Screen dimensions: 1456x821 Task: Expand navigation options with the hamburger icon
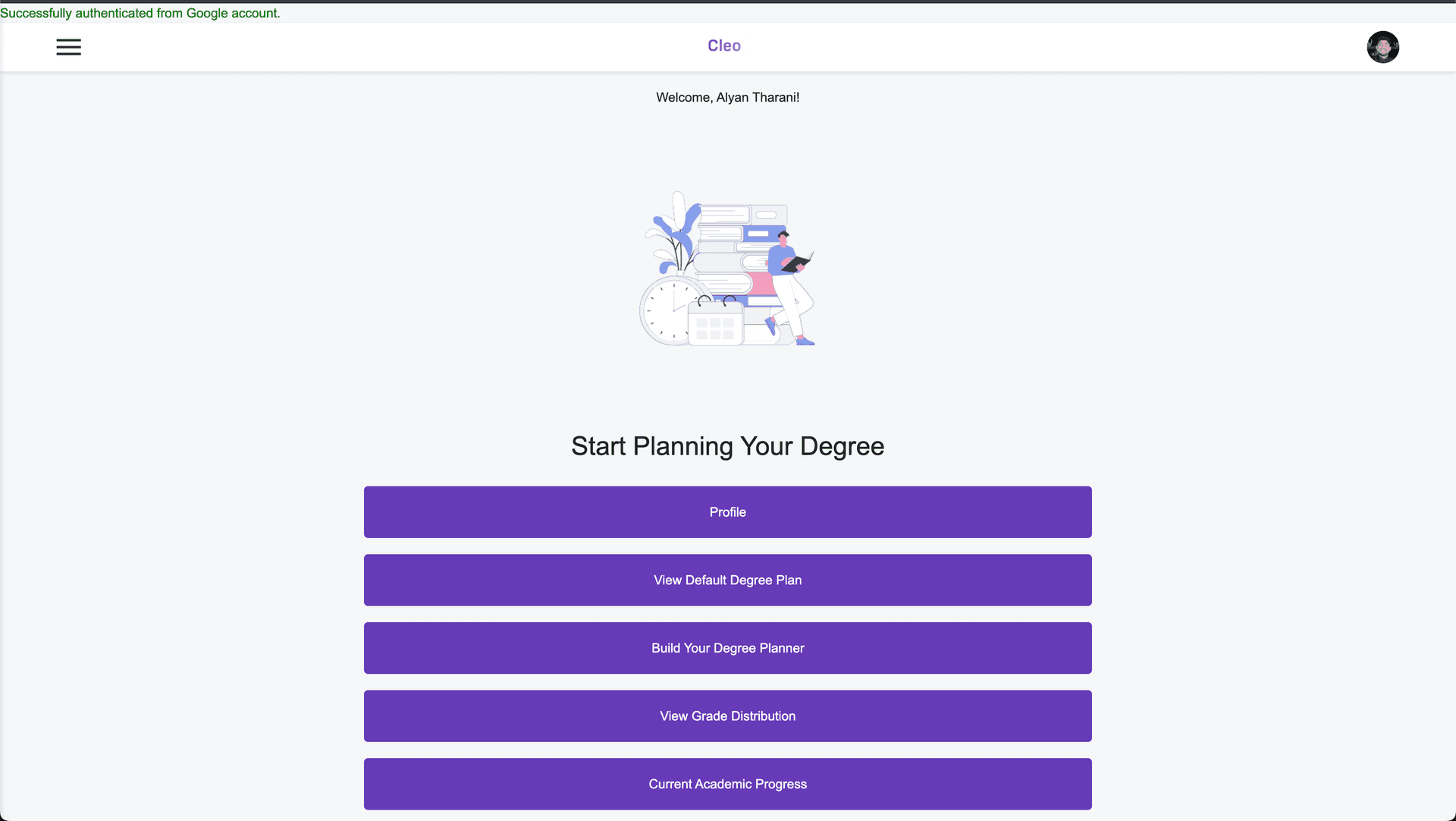(68, 46)
